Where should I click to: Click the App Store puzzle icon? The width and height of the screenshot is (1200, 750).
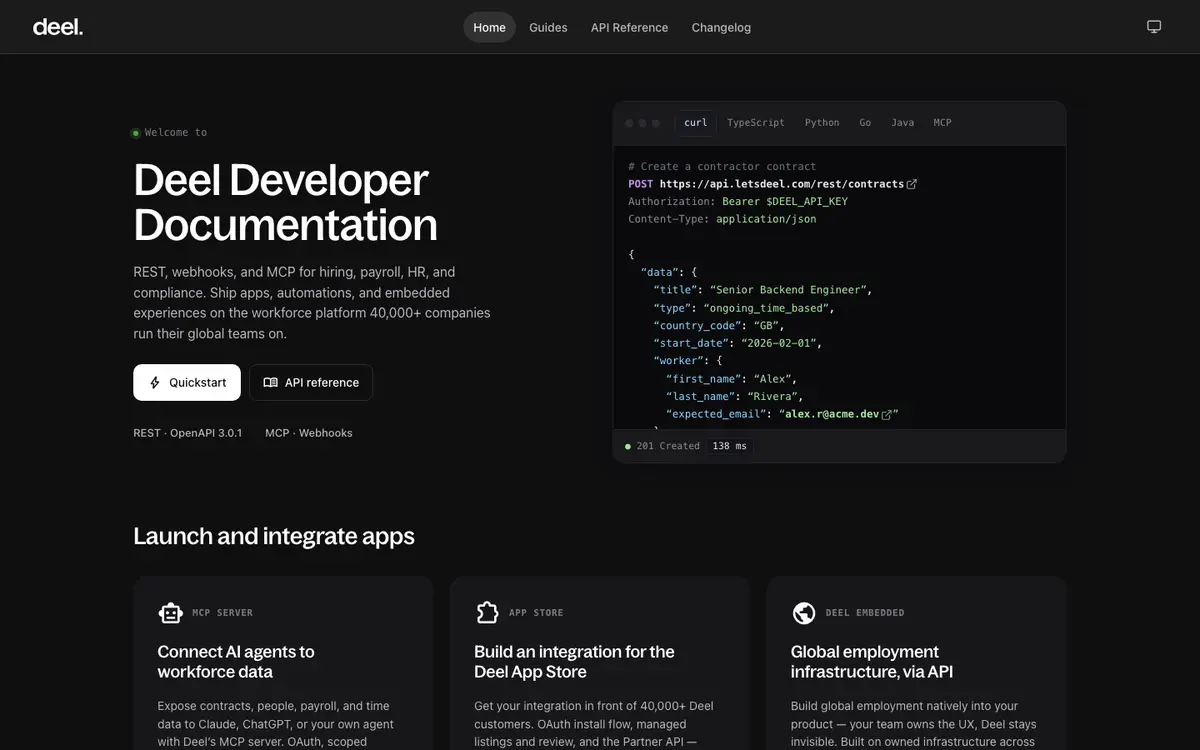point(487,613)
